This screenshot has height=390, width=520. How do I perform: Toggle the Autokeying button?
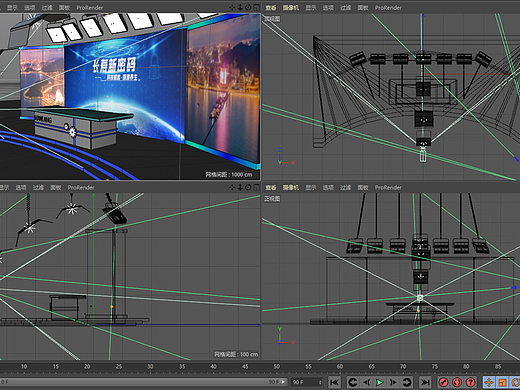[x=457, y=382]
